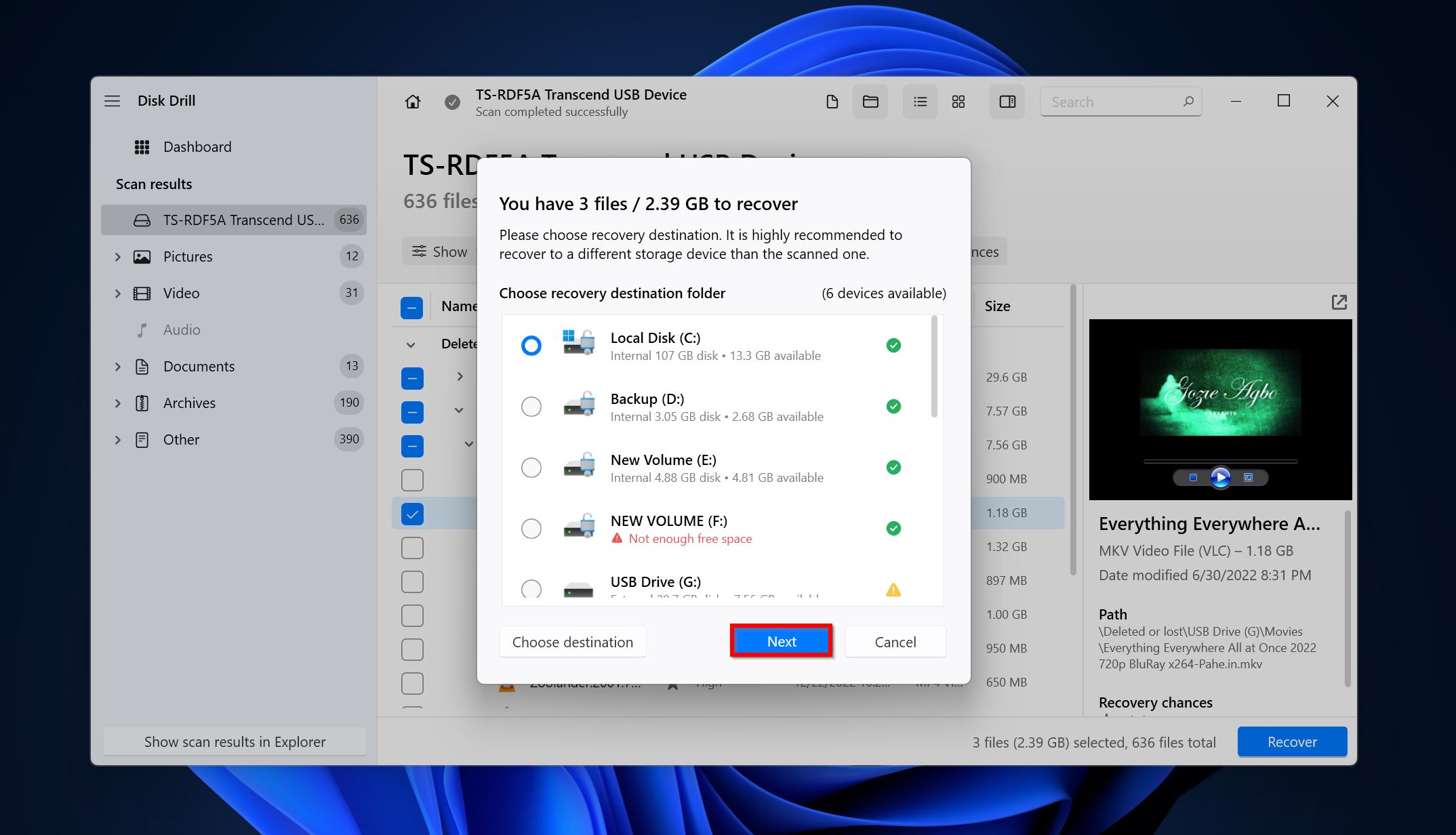1456x835 pixels.
Task: Click the grid/tile view icon
Action: tap(957, 100)
